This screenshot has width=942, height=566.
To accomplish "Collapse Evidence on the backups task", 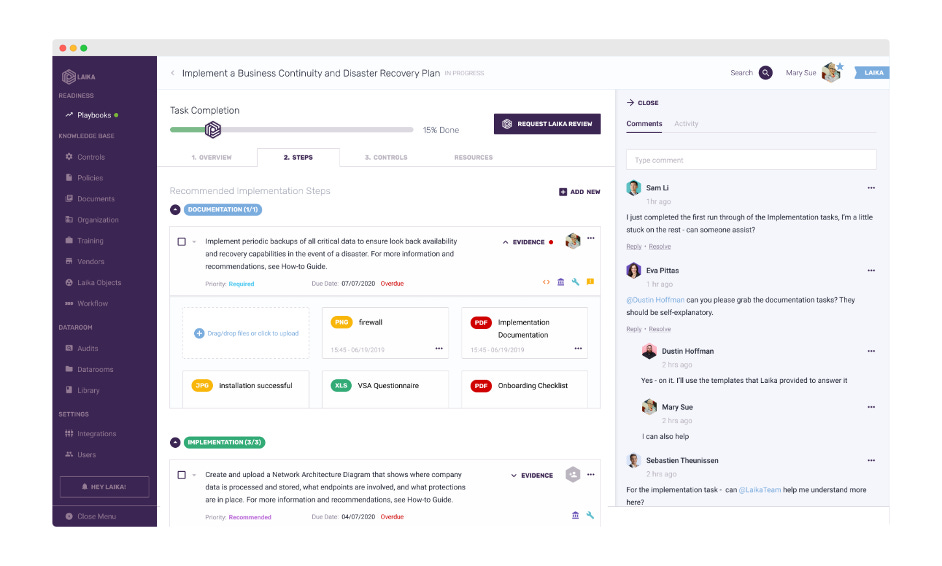I will [x=523, y=242].
